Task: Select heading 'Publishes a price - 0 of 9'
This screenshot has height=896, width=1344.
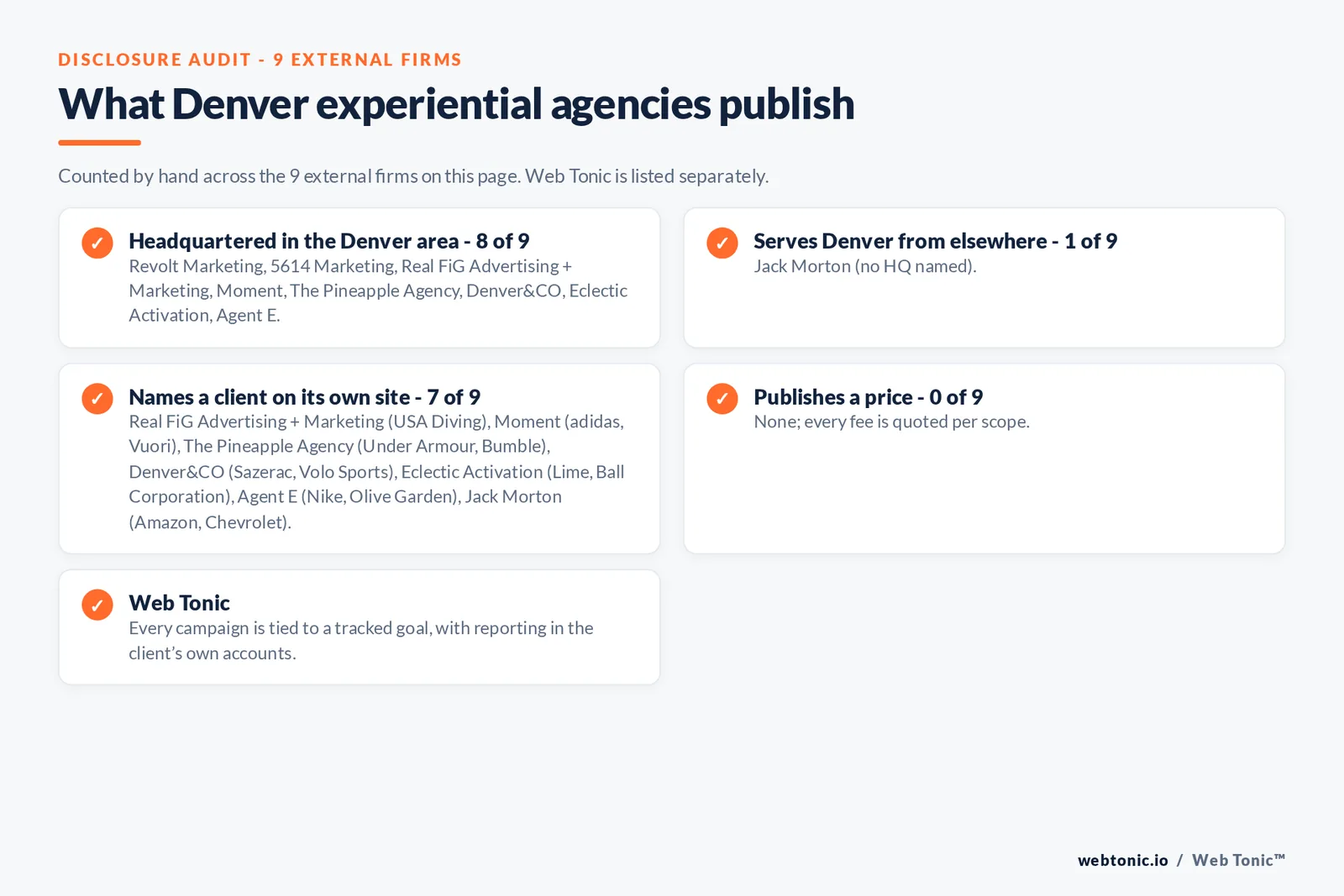Action: tap(869, 397)
